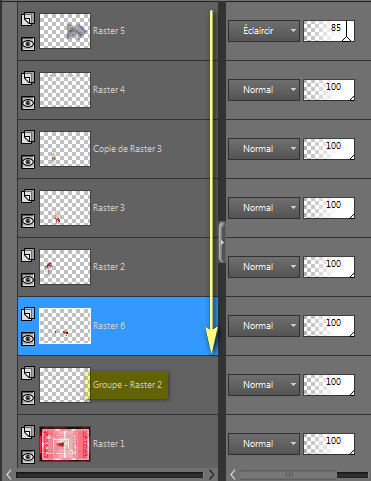The image size is (371, 481).
Task: Click the Raster 6 layer type icon
Action: [x=28, y=314]
